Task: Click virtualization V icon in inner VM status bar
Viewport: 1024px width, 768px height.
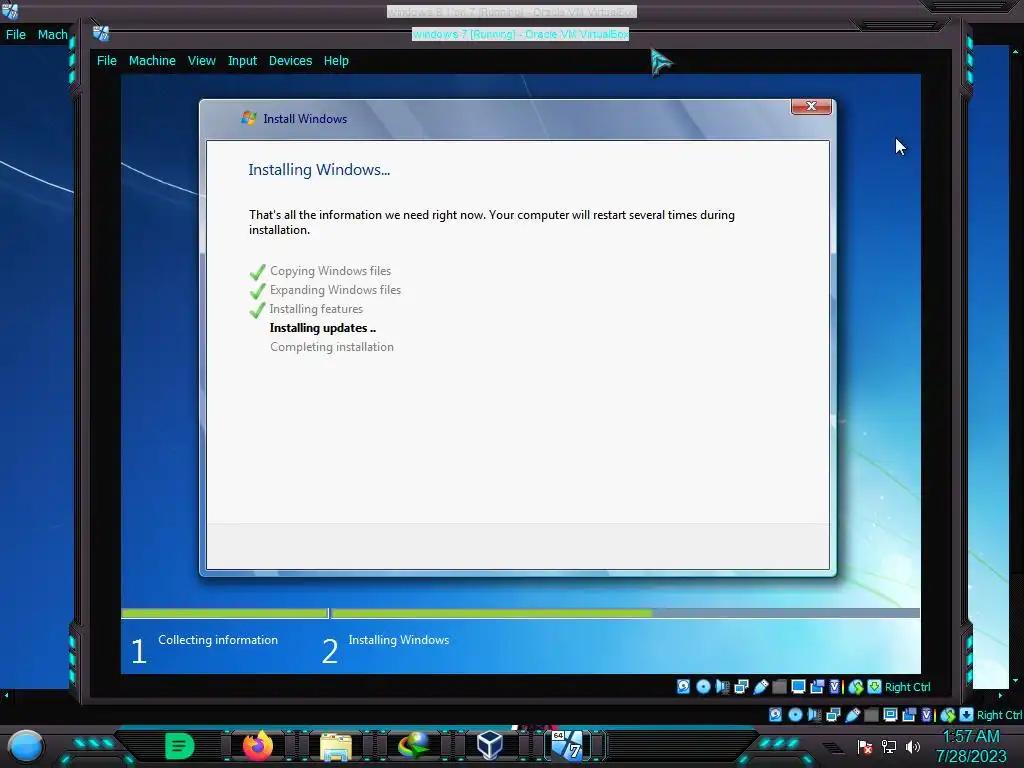Action: click(835, 686)
